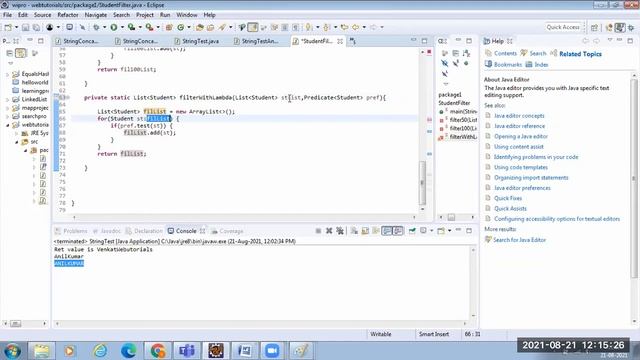This screenshot has width=640, height=360.
Task: Open Microsoft Teams from the taskbar
Action: [187, 351]
